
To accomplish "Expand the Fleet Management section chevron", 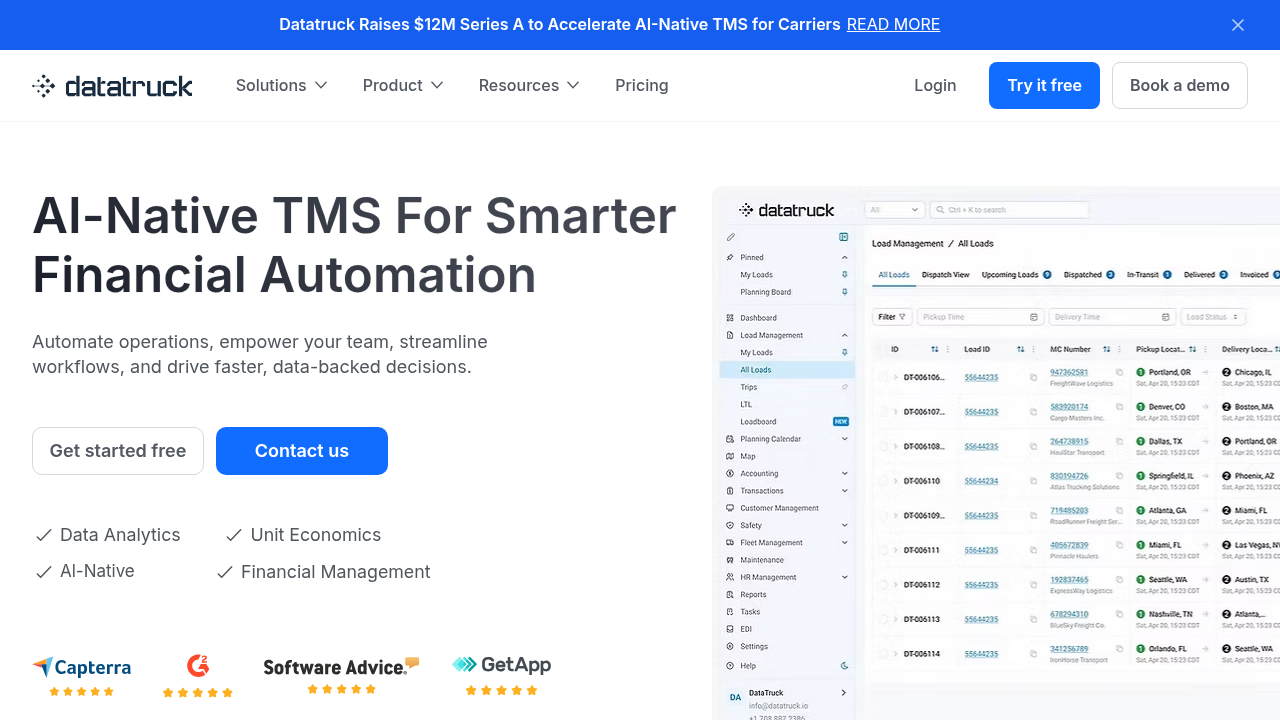I will coord(845,543).
